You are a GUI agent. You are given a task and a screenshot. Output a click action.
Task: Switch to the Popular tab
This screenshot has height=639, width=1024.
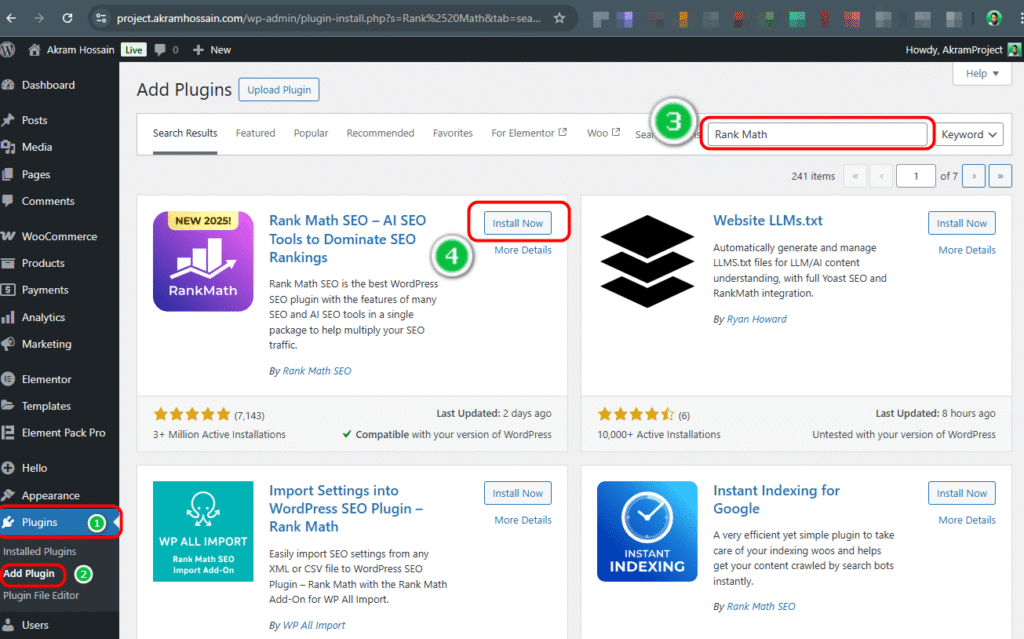[311, 133]
